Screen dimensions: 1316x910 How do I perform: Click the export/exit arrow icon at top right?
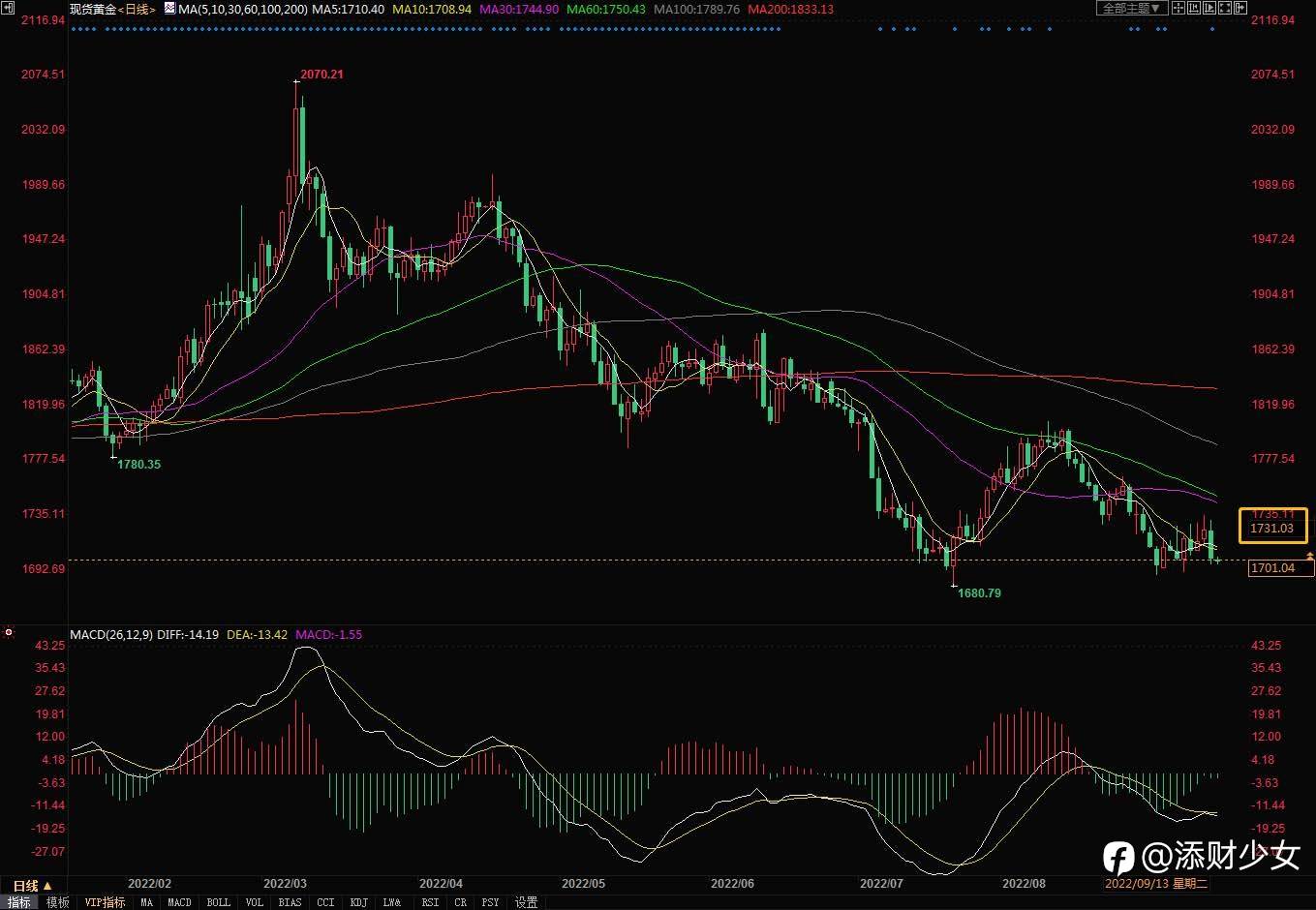[1240, 8]
